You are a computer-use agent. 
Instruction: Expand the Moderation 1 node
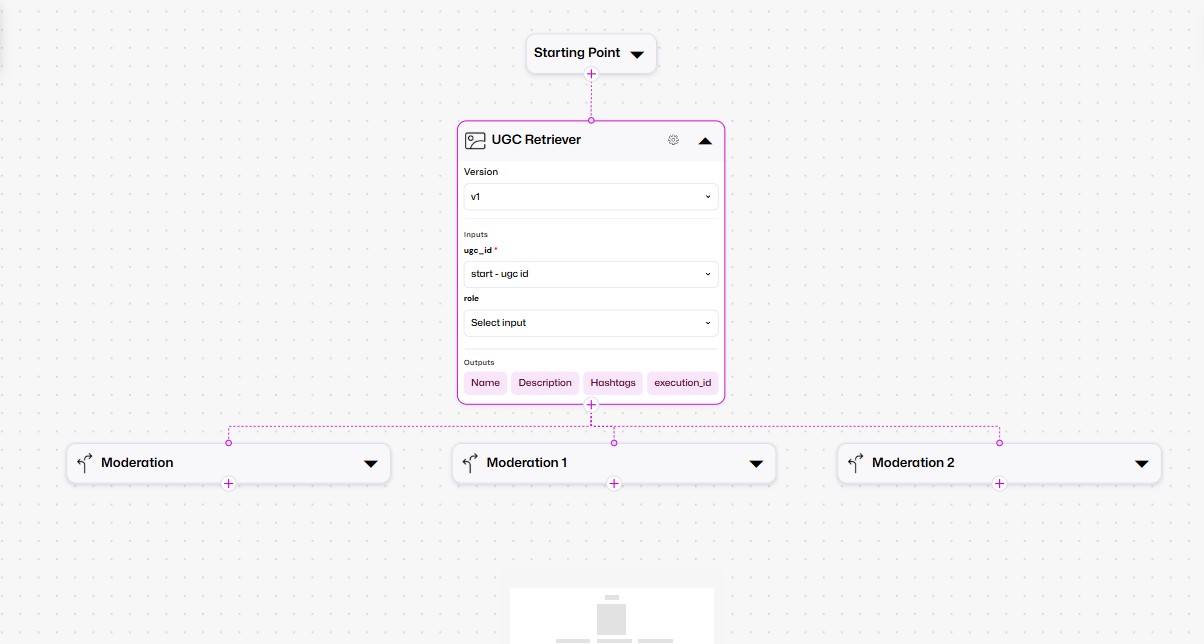756,464
